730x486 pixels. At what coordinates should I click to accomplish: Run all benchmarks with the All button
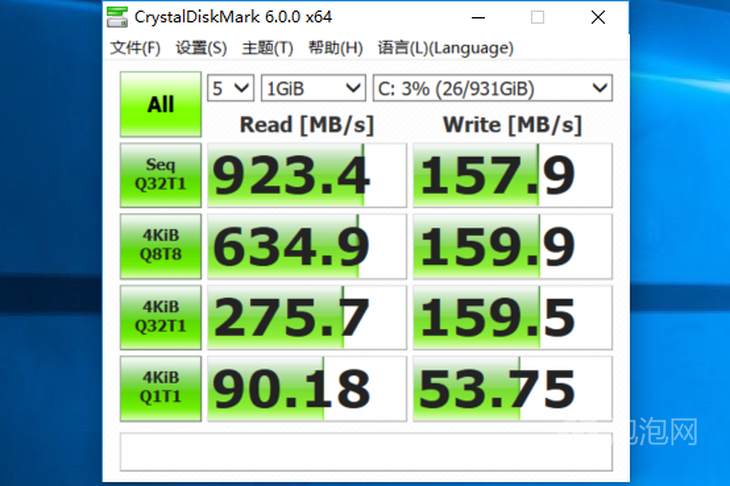[x=161, y=104]
